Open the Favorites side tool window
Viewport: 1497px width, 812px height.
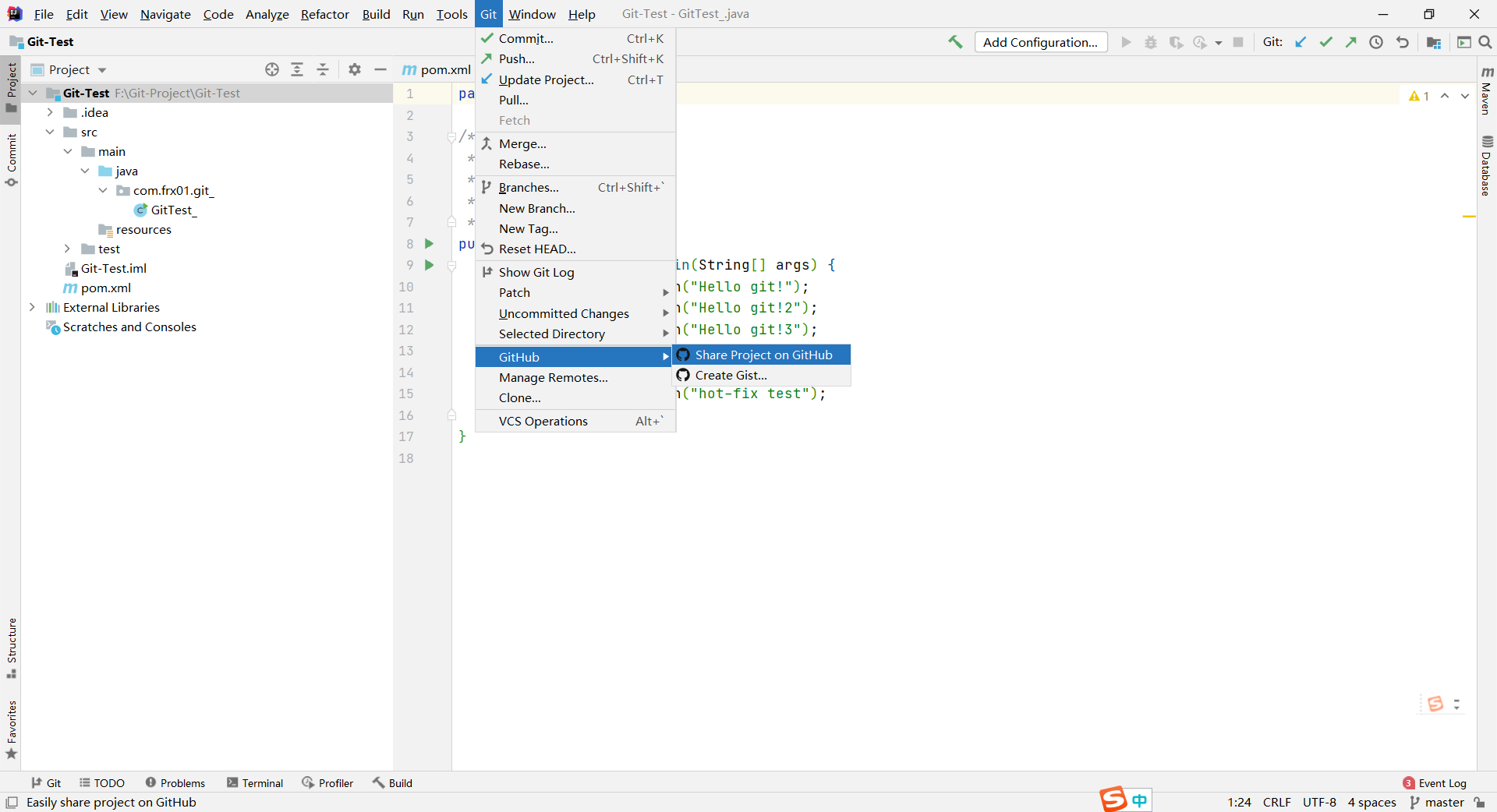point(11,729)
